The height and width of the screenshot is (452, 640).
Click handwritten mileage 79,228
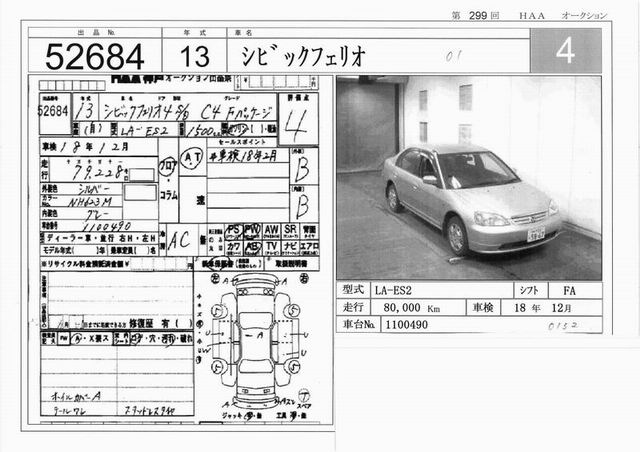98,172
